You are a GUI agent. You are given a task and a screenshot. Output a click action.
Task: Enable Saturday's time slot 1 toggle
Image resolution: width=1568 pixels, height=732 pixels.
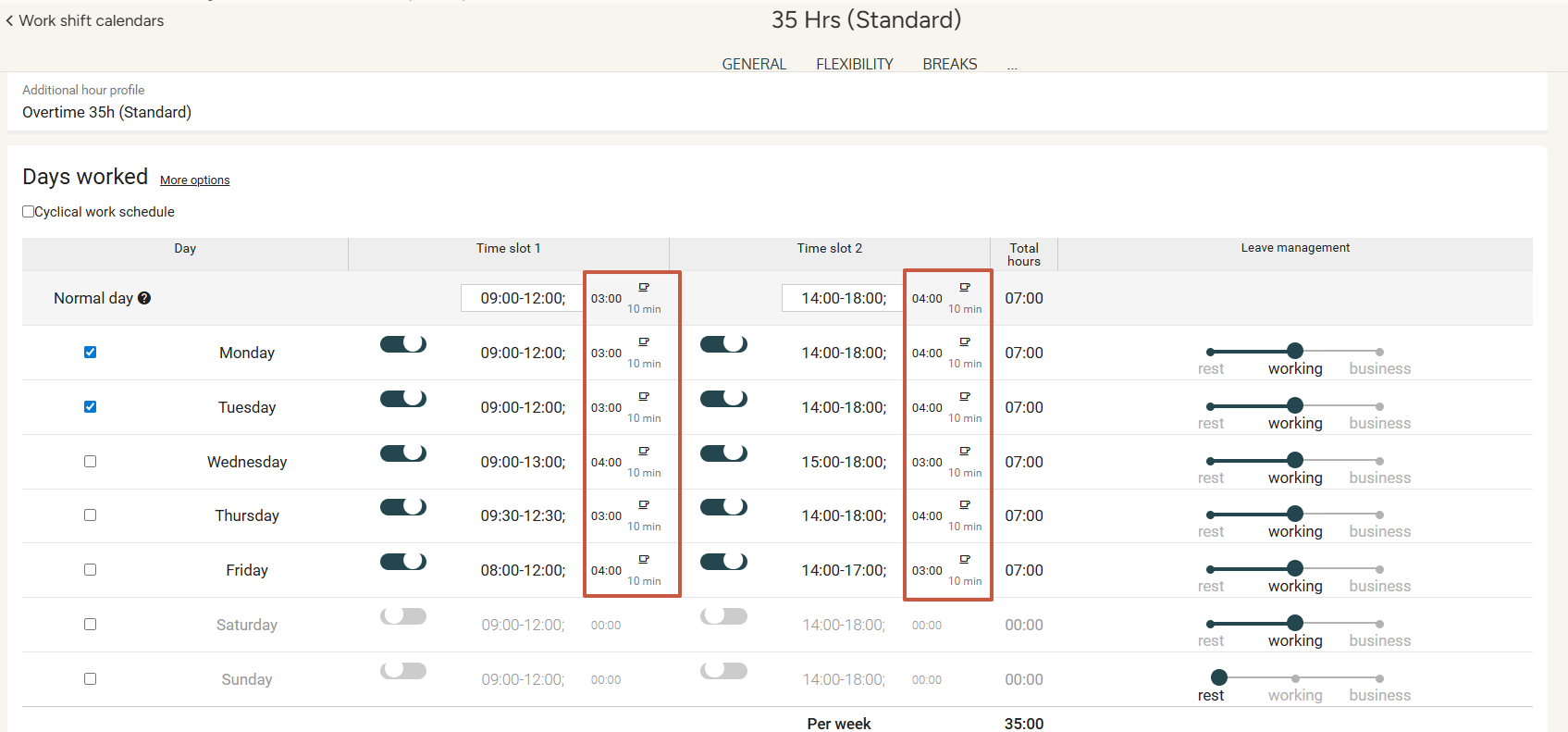coord(403,616)
